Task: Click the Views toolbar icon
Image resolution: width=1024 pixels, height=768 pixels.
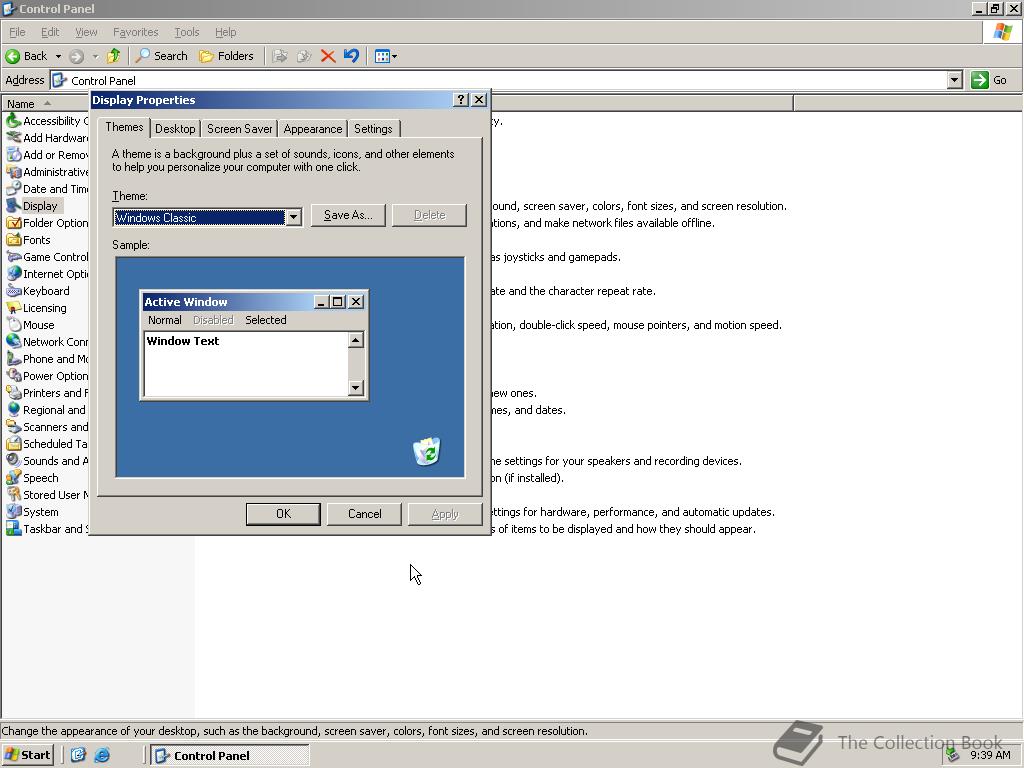Action: pyautogui.click(x=382, y=56)
